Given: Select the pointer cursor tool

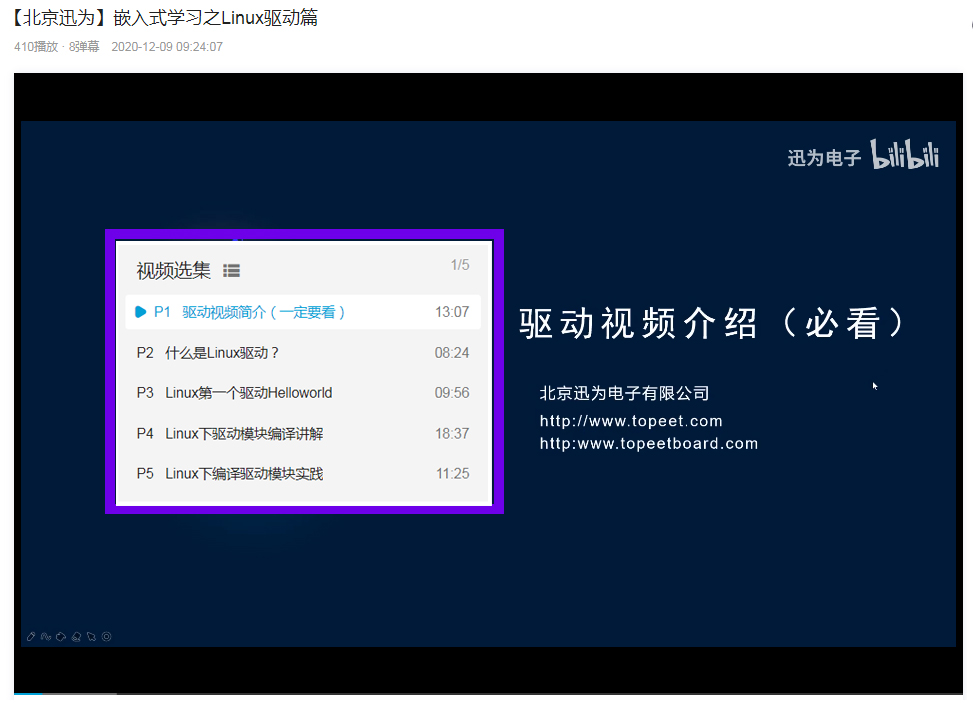Looking at the screenshot, I should point(90,636).
